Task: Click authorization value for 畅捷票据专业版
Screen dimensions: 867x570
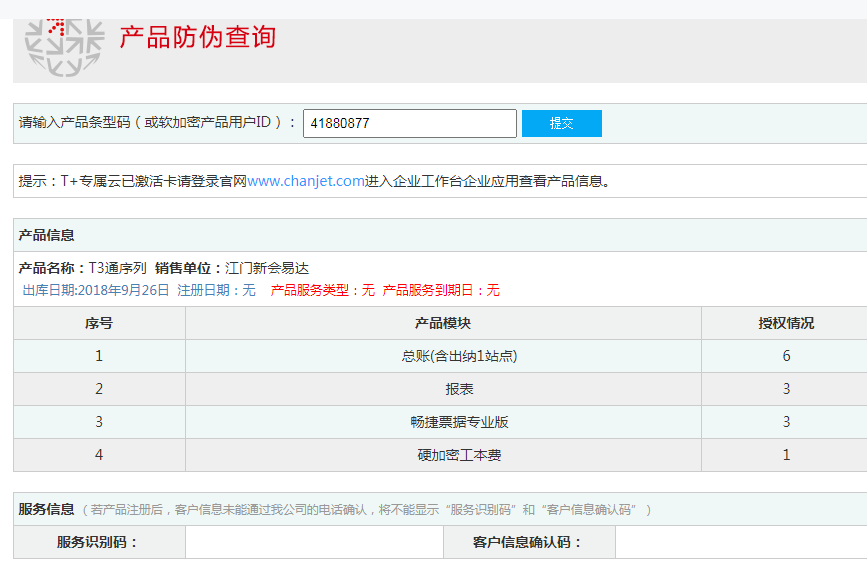Action: (x=786, y=422)
